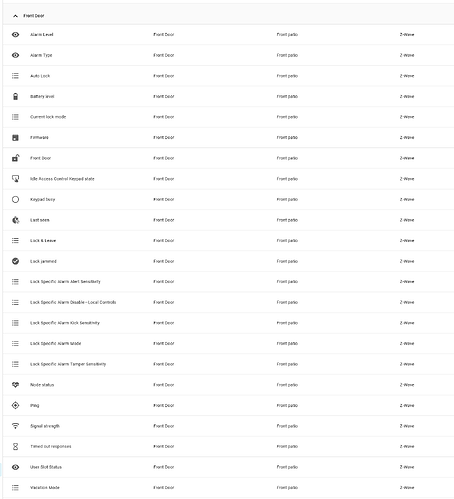Collapse the Front Door group chevron

15,16
